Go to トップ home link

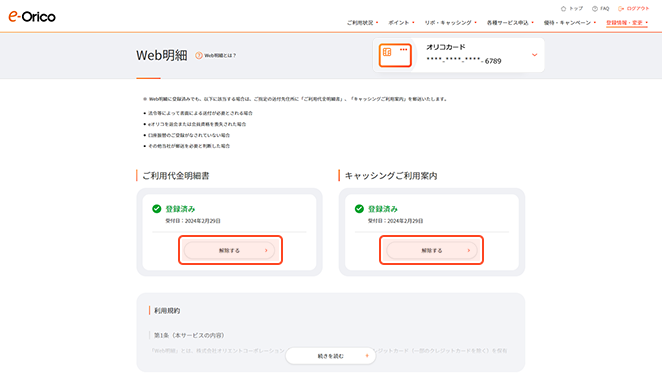point(572,8)
